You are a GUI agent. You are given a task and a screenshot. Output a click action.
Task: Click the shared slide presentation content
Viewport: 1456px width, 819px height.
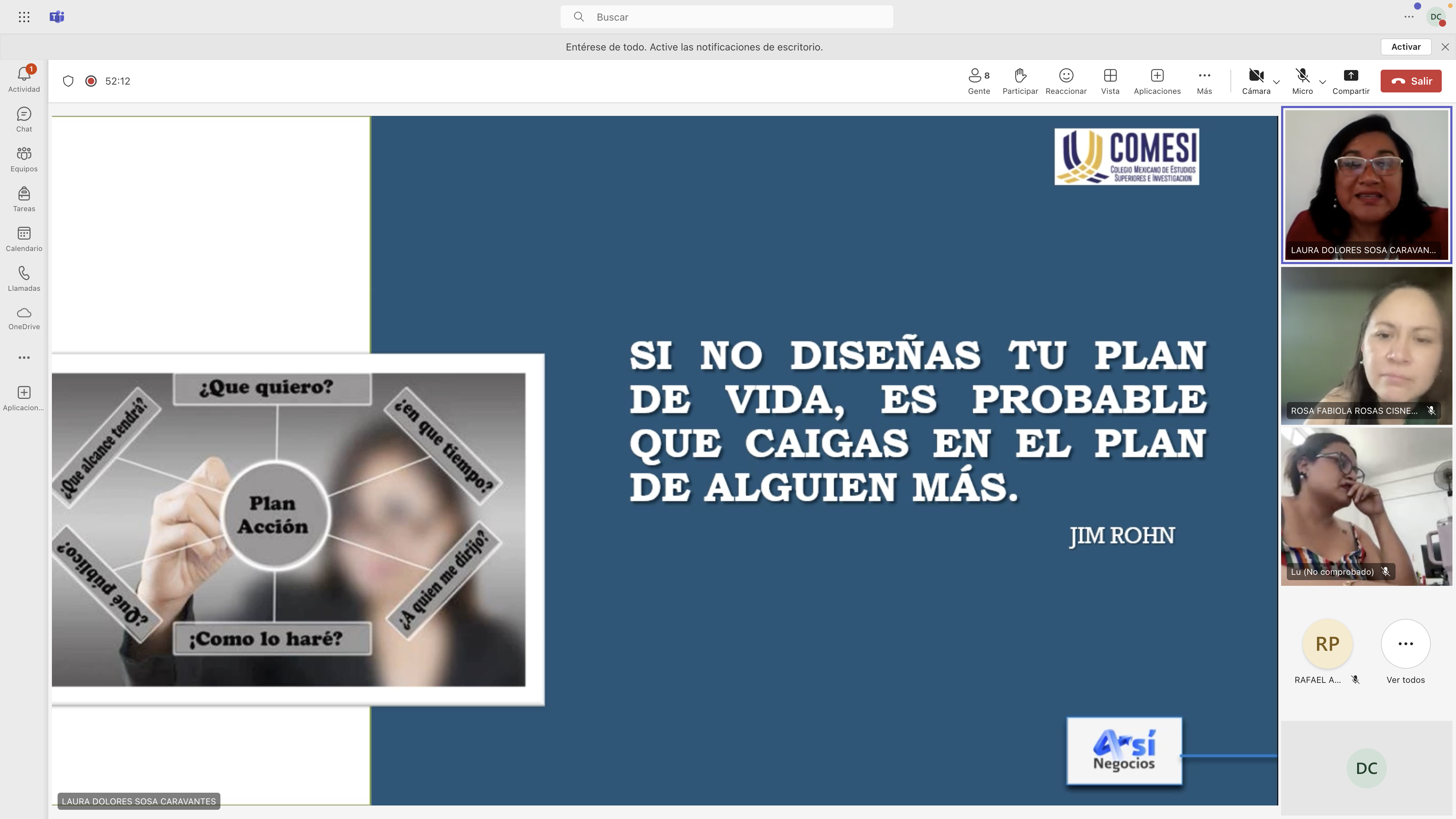(x=665, y=460)
